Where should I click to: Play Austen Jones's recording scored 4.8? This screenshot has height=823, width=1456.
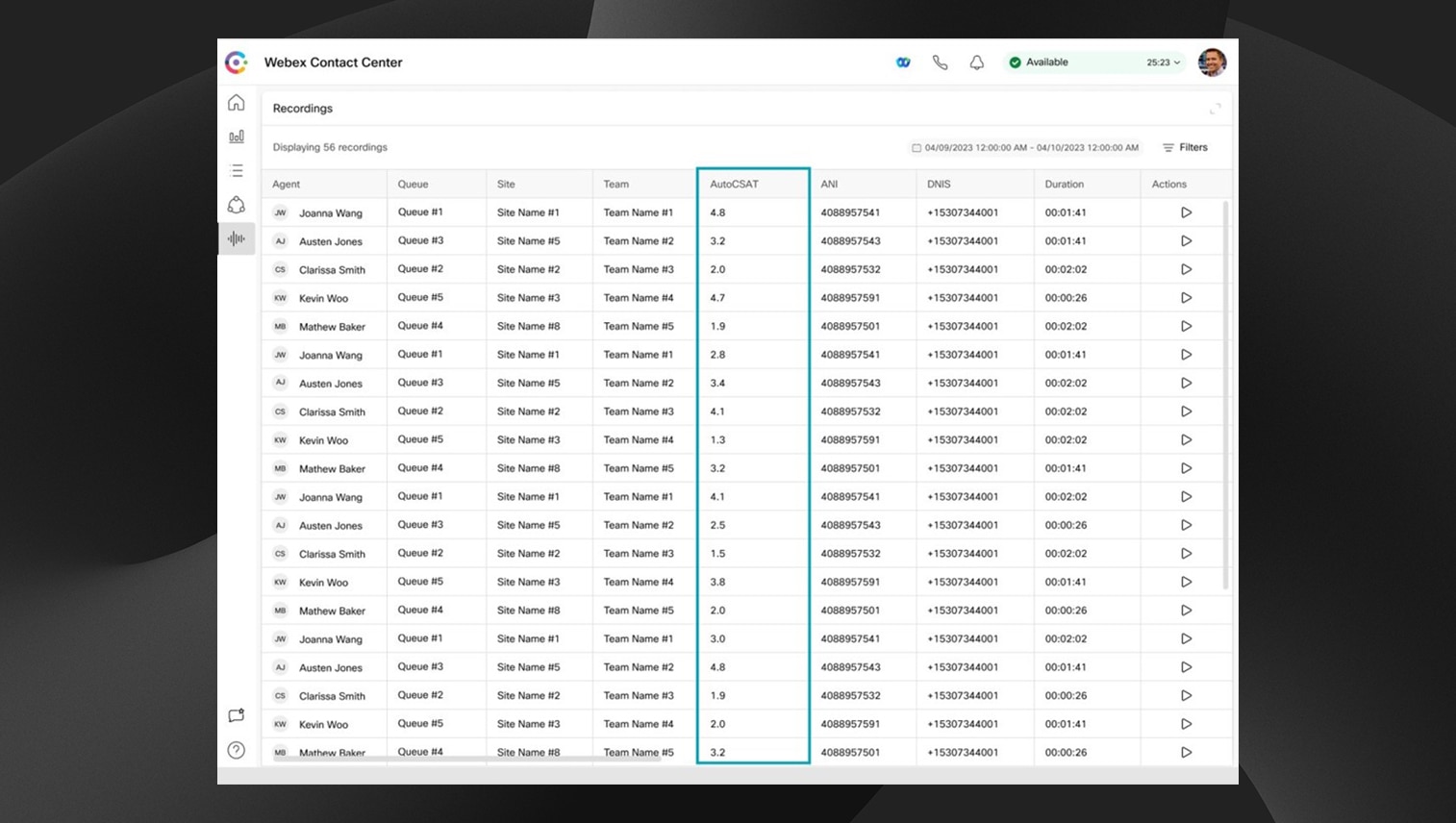tap(1187, 667)
